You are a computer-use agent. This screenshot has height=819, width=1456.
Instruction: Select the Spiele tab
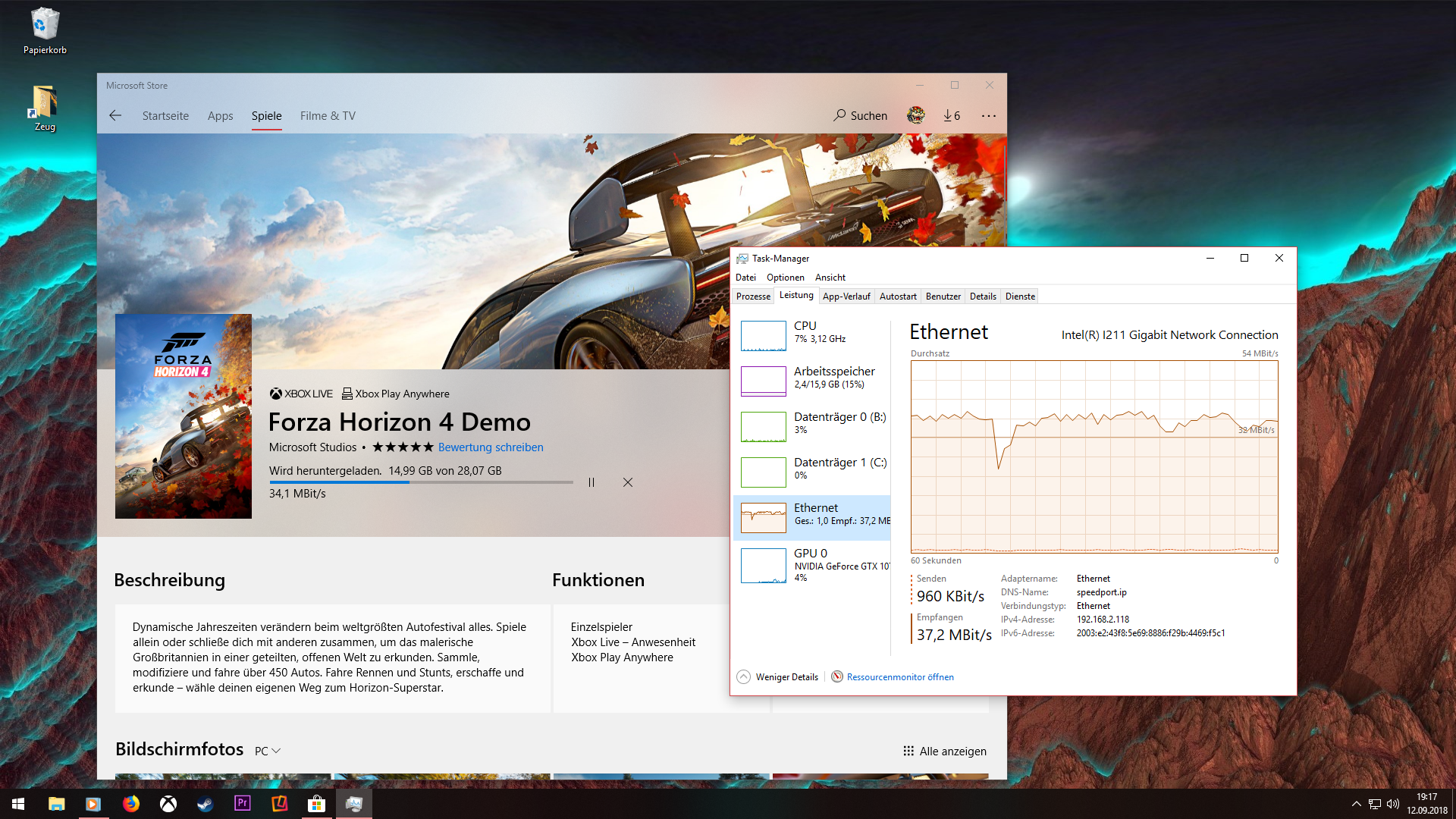(267, 115)
